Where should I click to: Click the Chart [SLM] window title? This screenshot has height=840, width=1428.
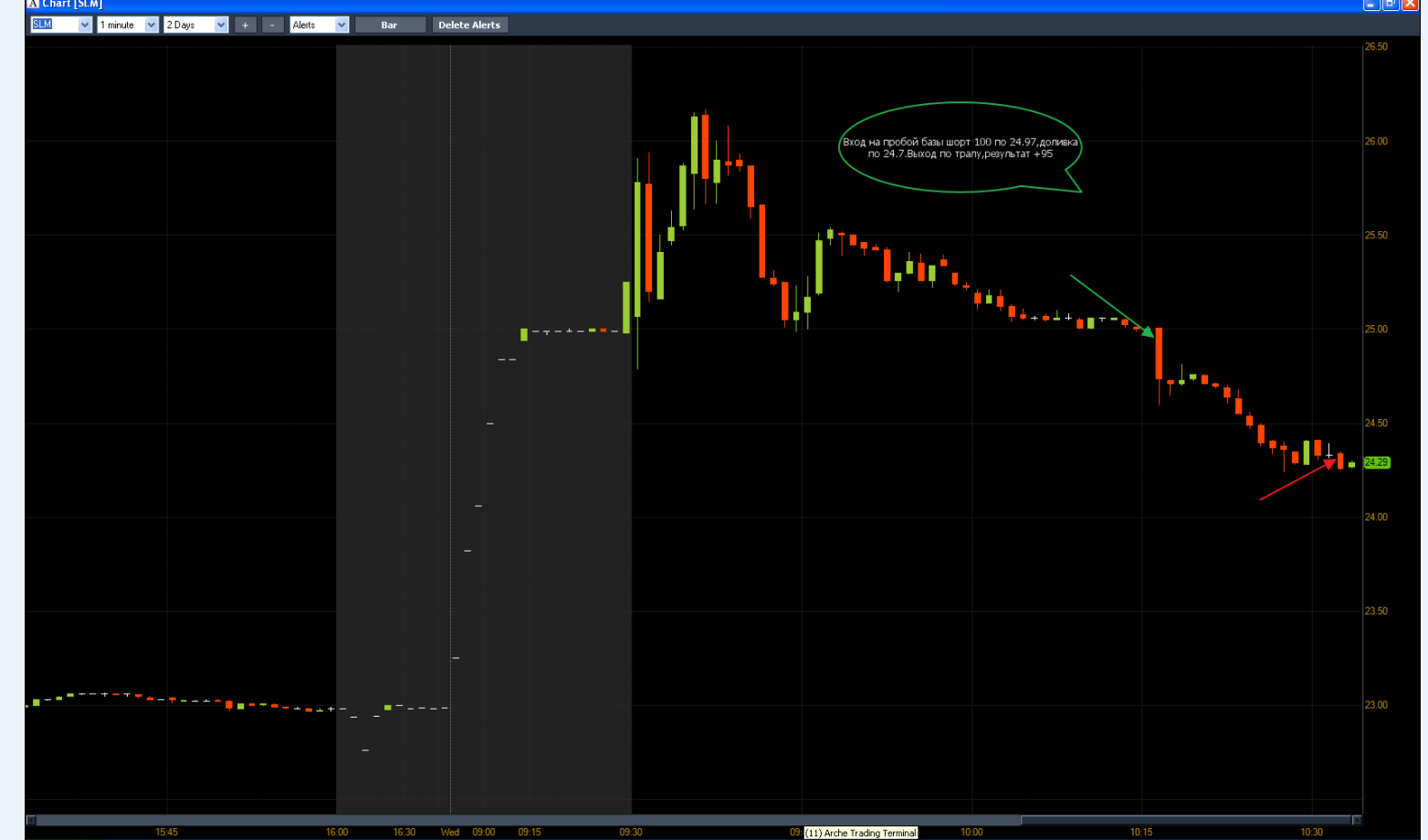pyautogui.click(x=72, y=4)
